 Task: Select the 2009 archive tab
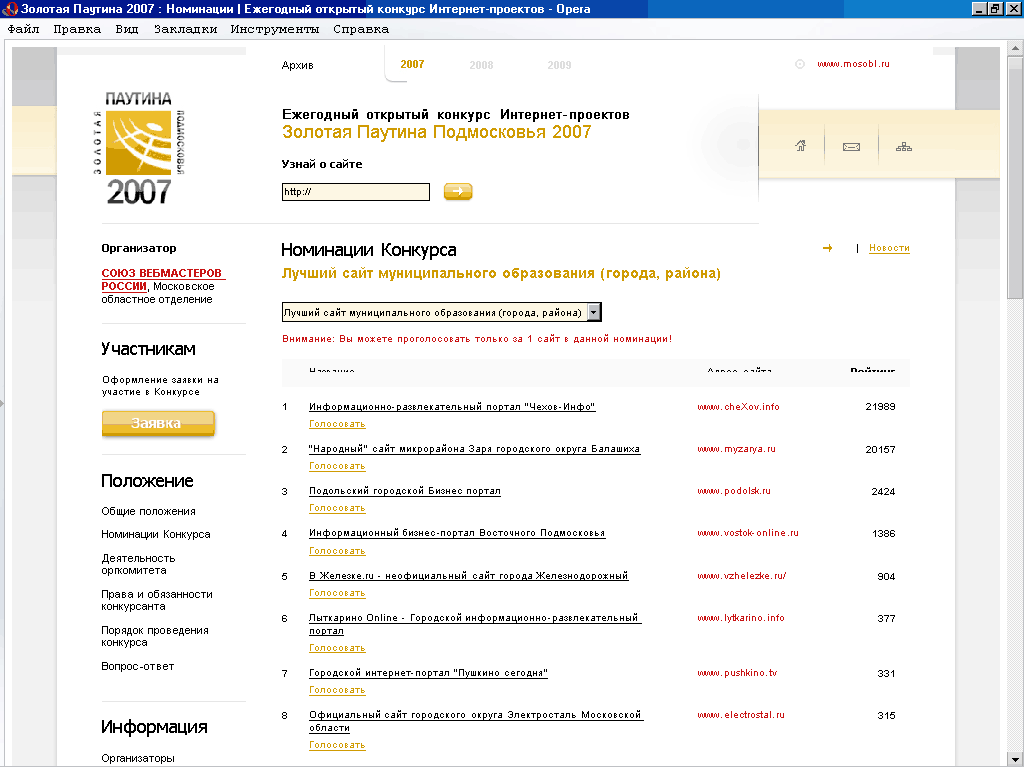(x=559, y=65)
